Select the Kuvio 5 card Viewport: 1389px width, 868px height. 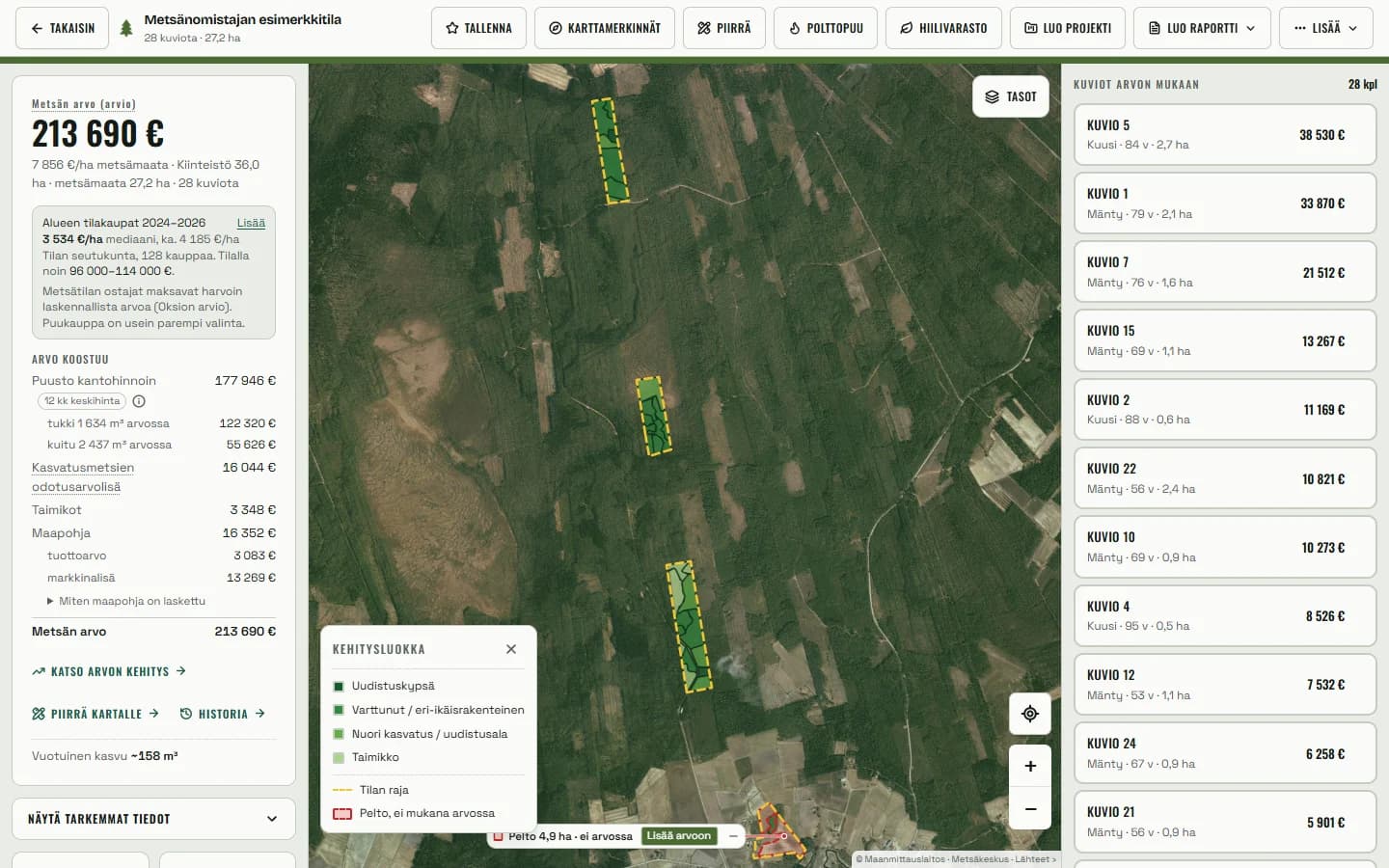[1225, 135]
